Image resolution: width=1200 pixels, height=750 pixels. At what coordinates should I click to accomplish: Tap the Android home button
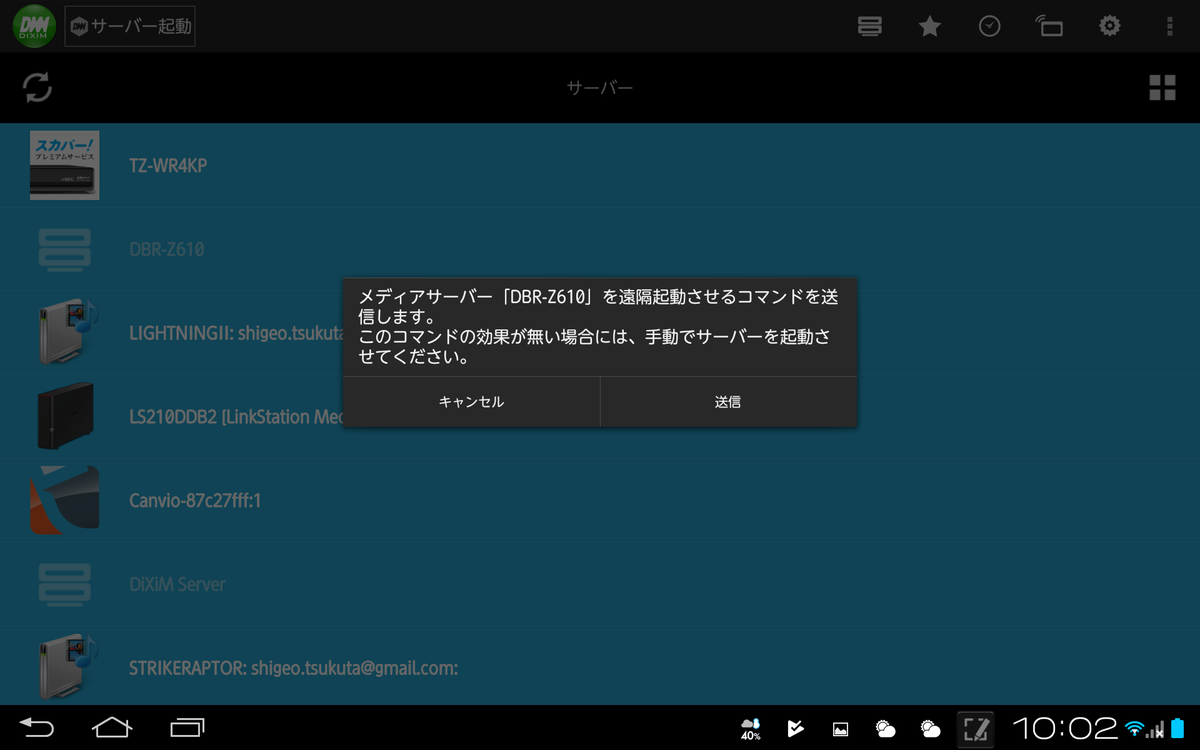pyautogui.click(x=112, y=727)
